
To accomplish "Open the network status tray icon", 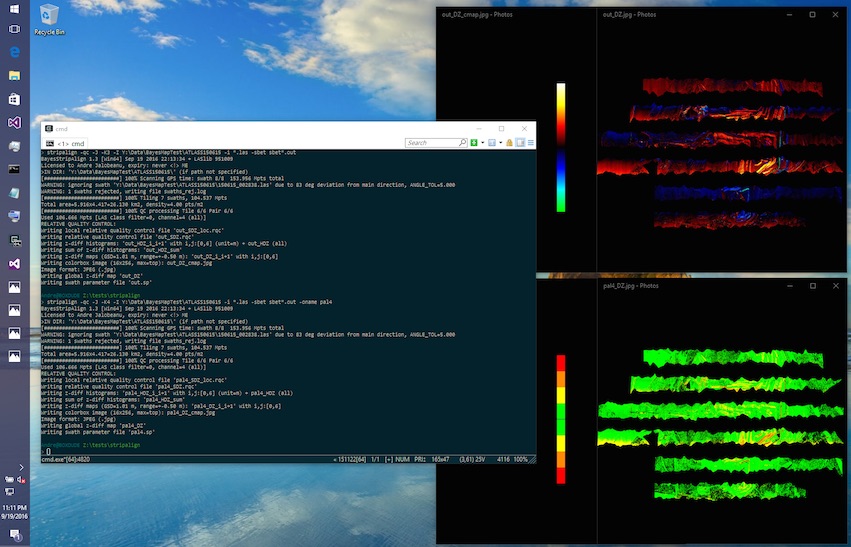I will click(x=10, y=491).
